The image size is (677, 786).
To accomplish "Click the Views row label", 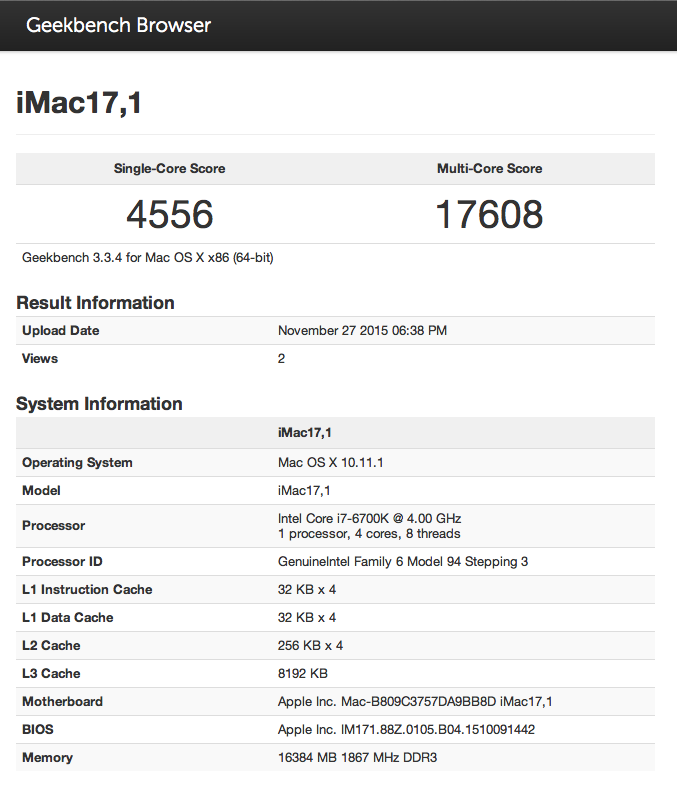I will click(40, 358).
